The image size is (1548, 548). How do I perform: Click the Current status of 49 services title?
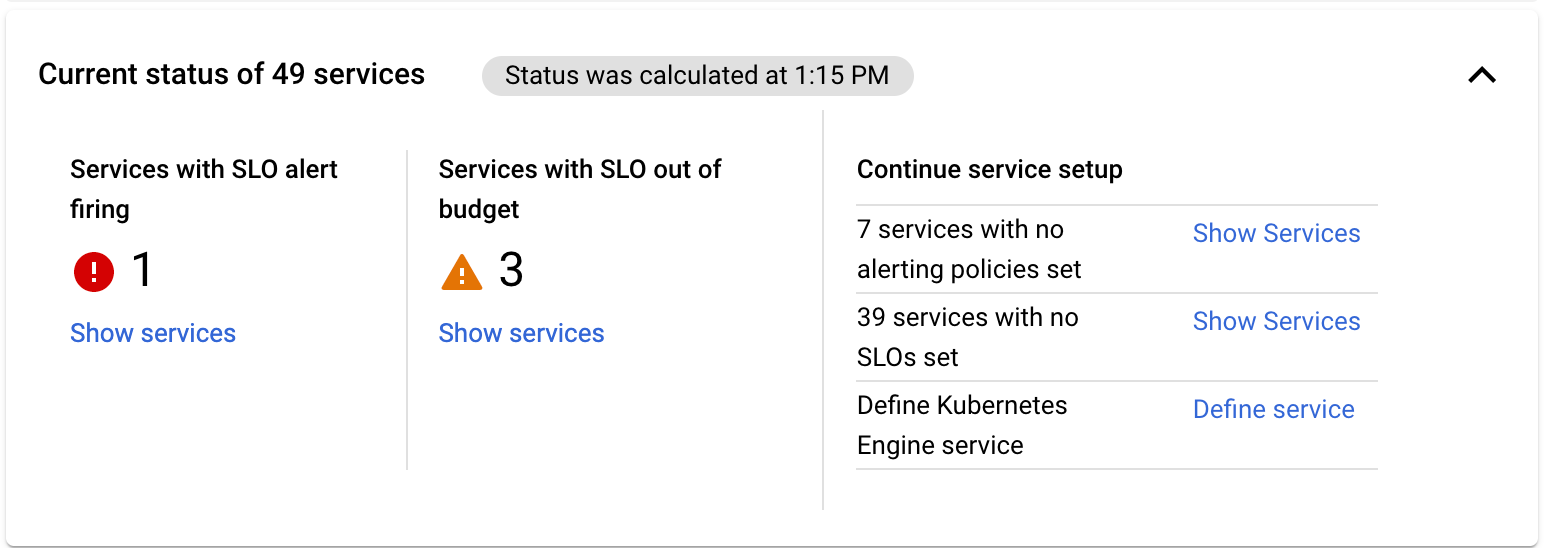point(231,74)
